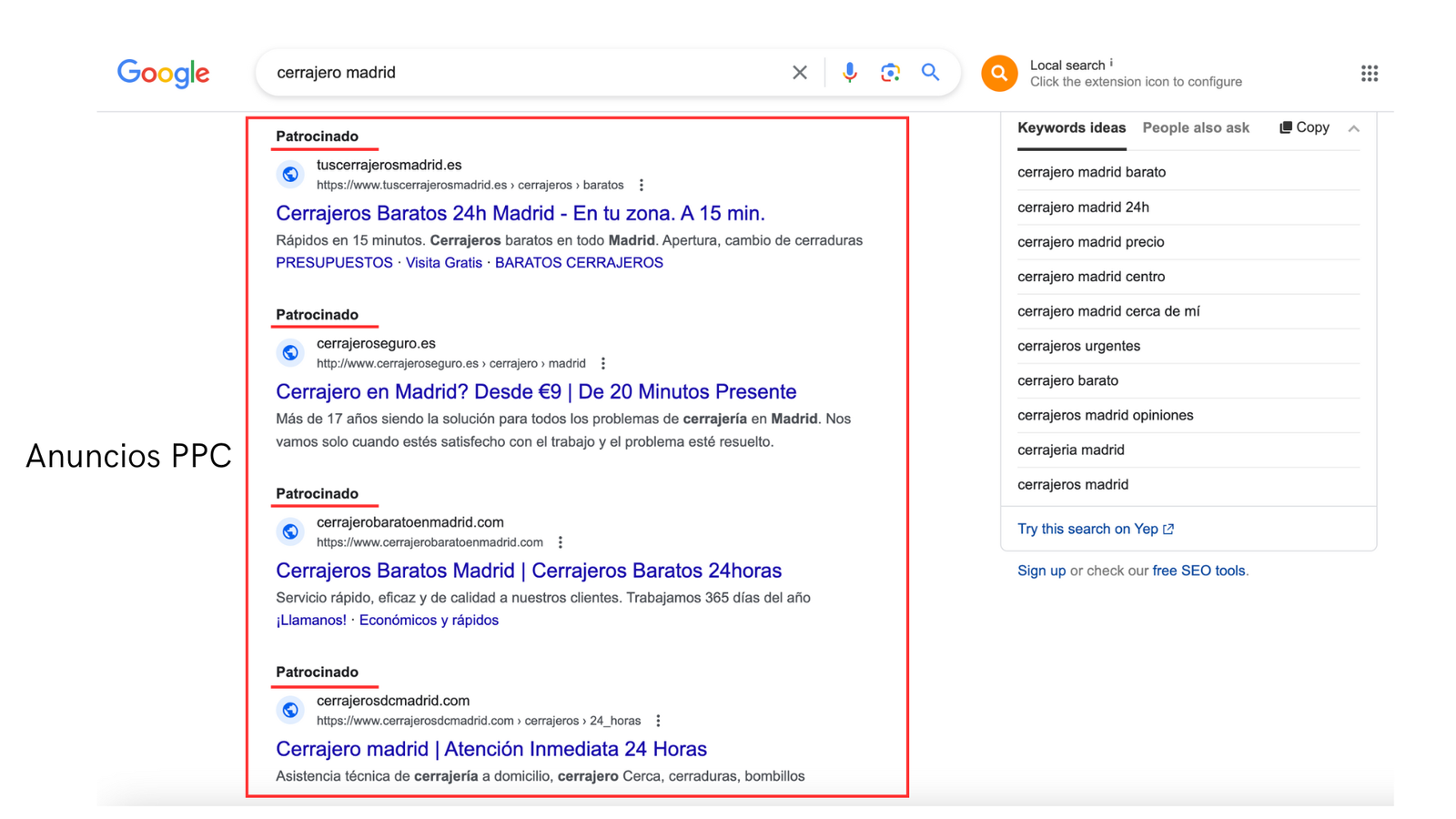This screenshot has width=1456, height=819.
Task: Click the ¡Llamanos! sitelink
Action: click(311, 621)
